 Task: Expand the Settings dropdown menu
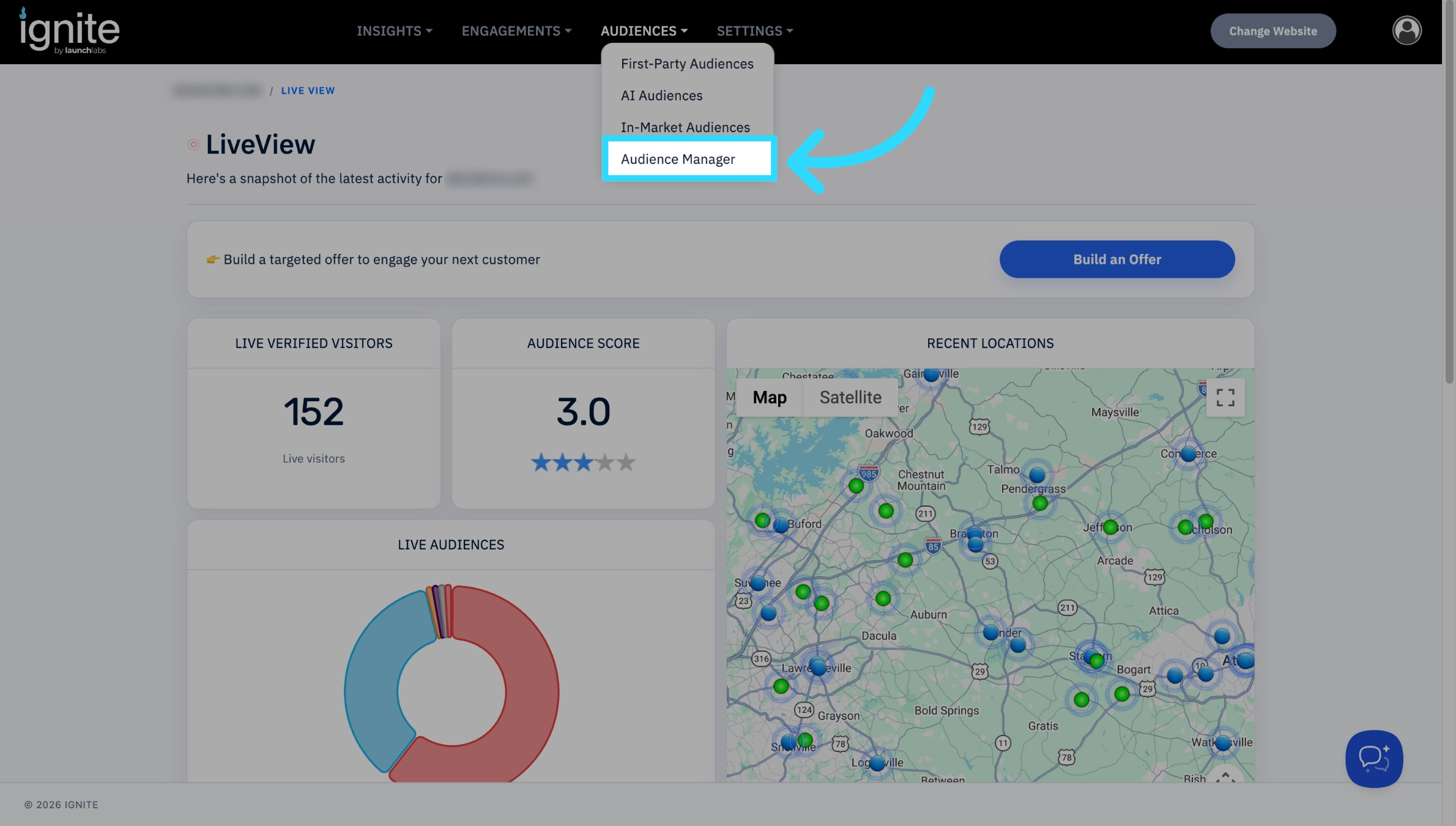pos(754,31)
